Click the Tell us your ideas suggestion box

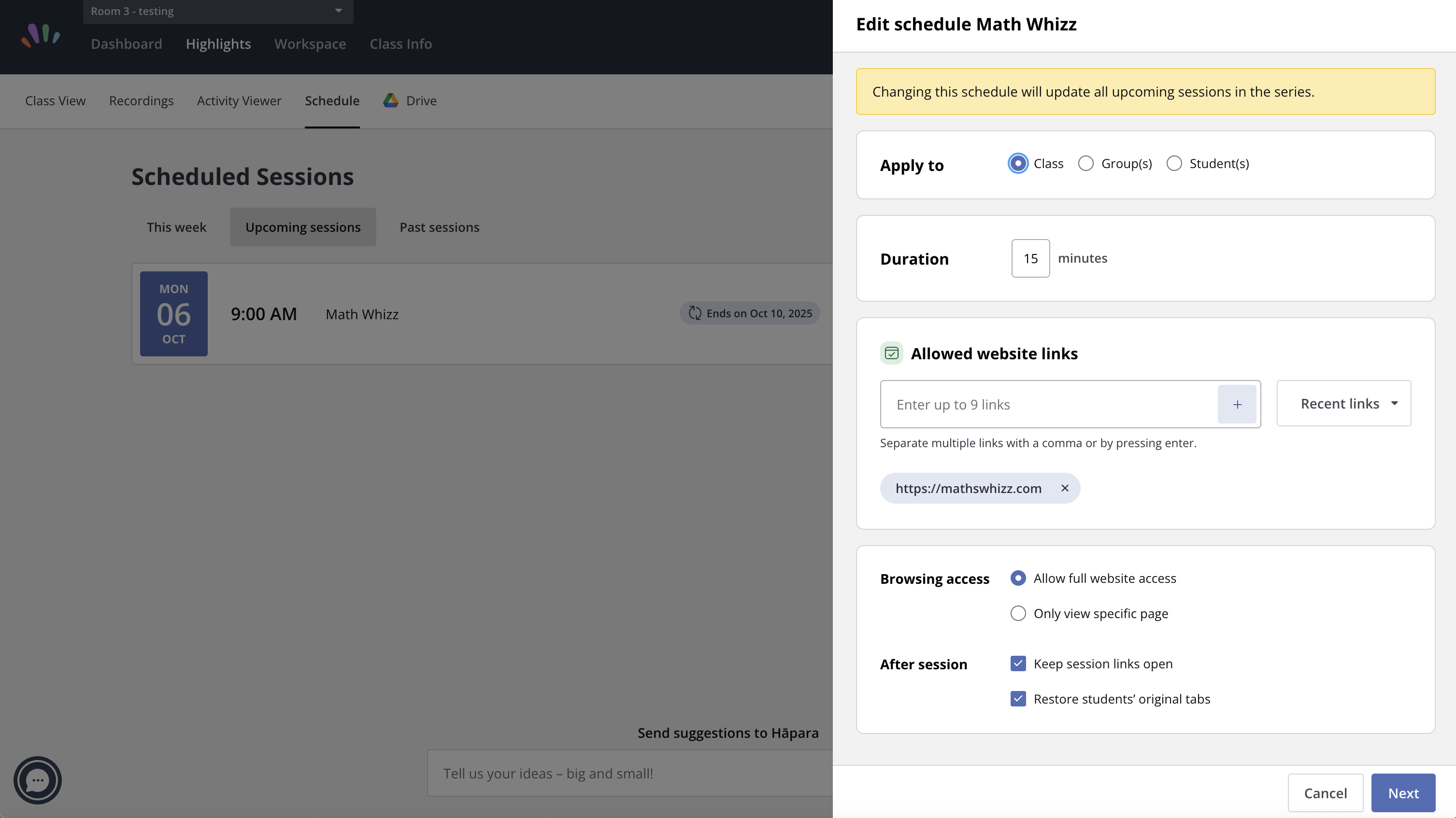pyautogui.click(x=629, y=774)
